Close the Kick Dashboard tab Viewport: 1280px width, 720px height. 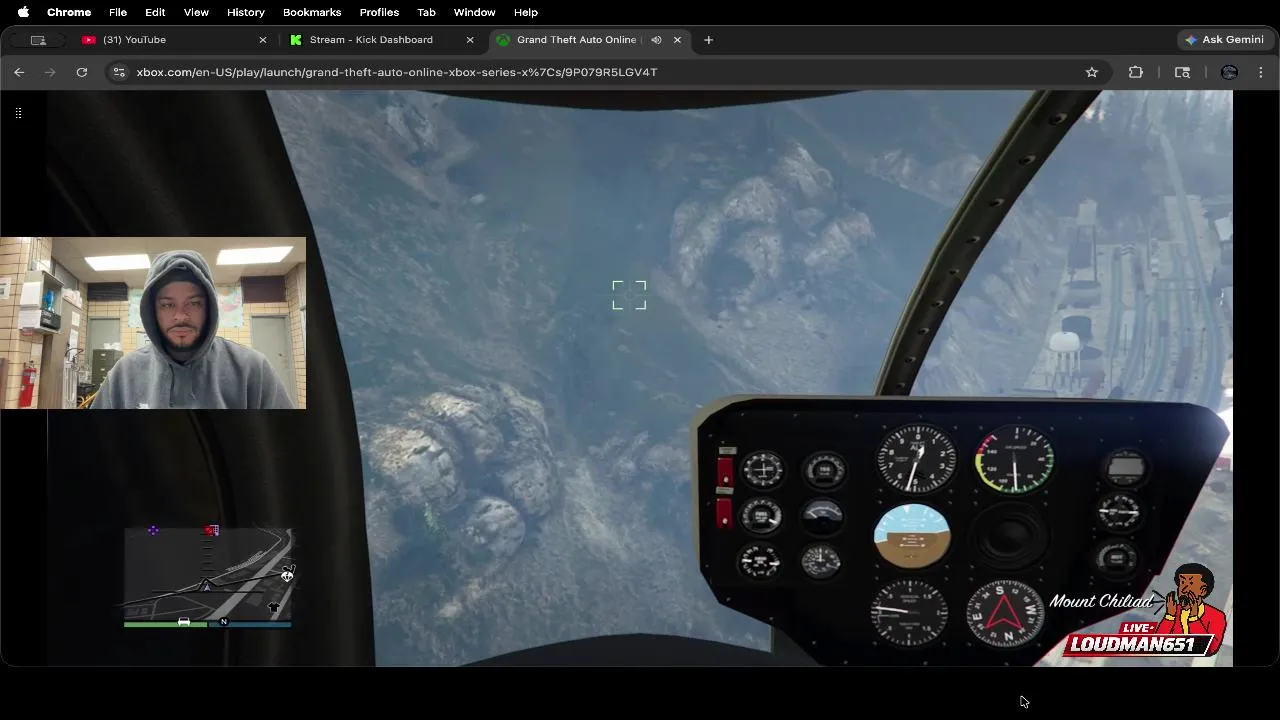click(x=470, y=40)
